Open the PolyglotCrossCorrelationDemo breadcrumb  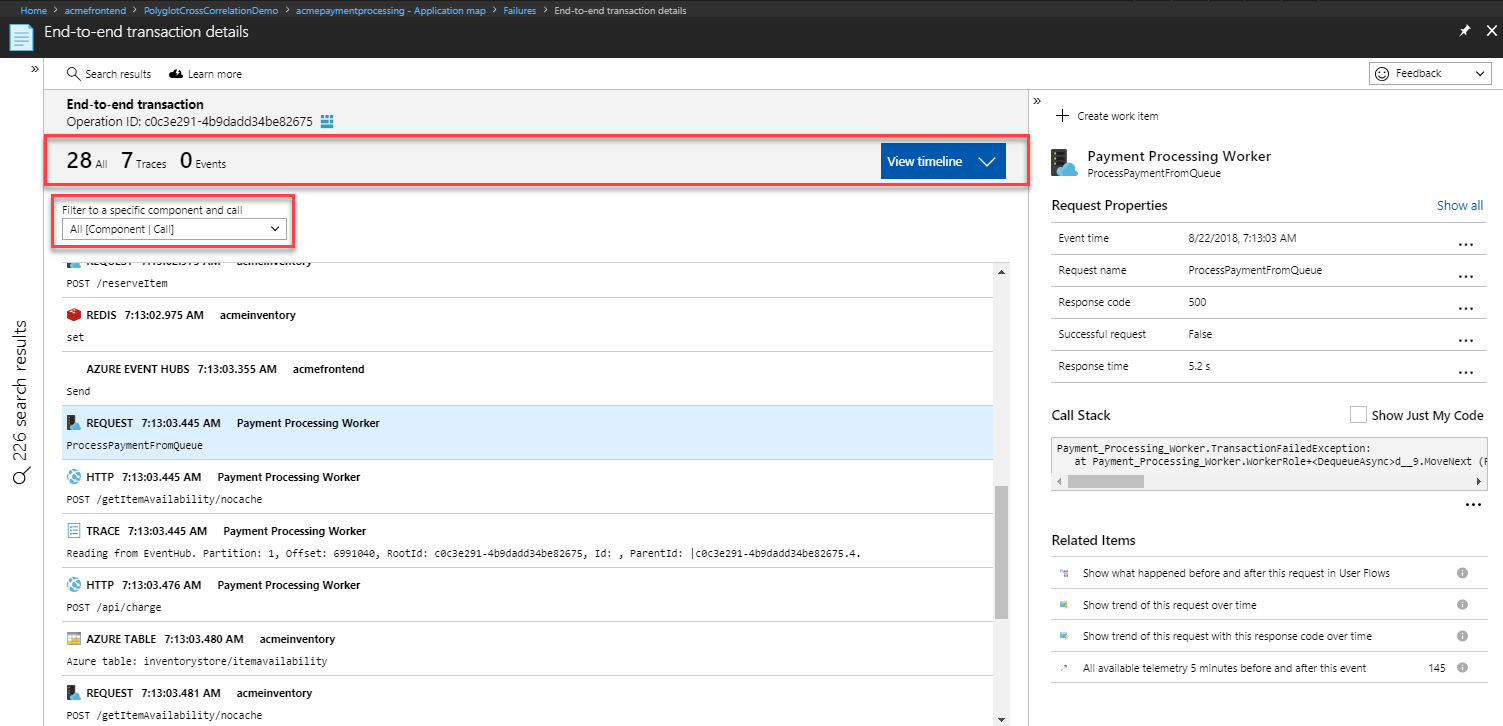[211, 10]
